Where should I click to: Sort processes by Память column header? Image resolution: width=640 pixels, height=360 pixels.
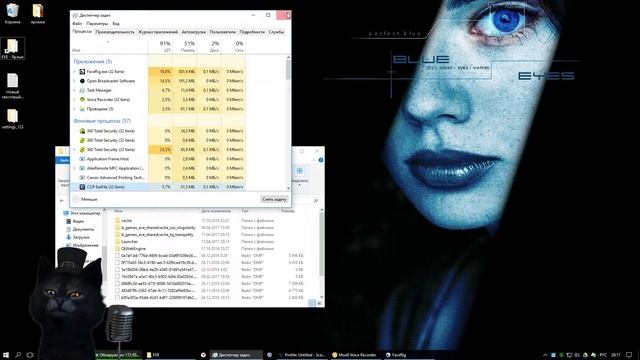(x=185, y=47)
